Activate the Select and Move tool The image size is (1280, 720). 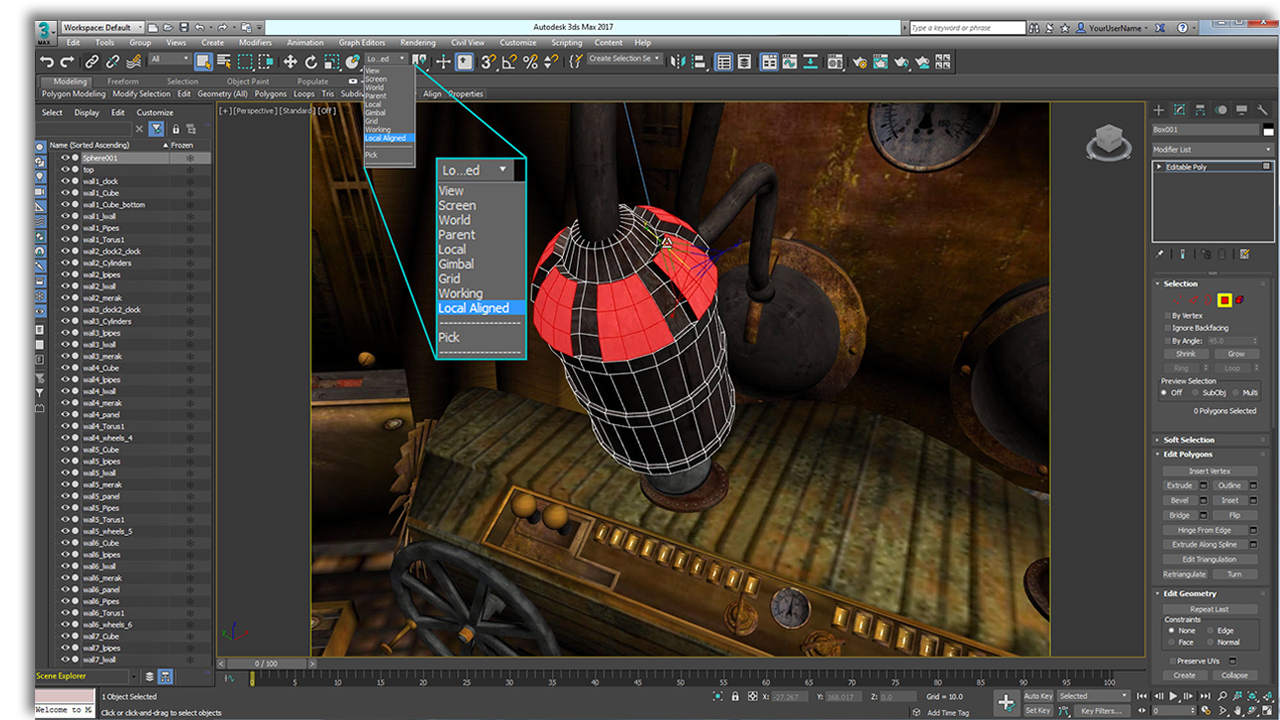tap(290, 62)
